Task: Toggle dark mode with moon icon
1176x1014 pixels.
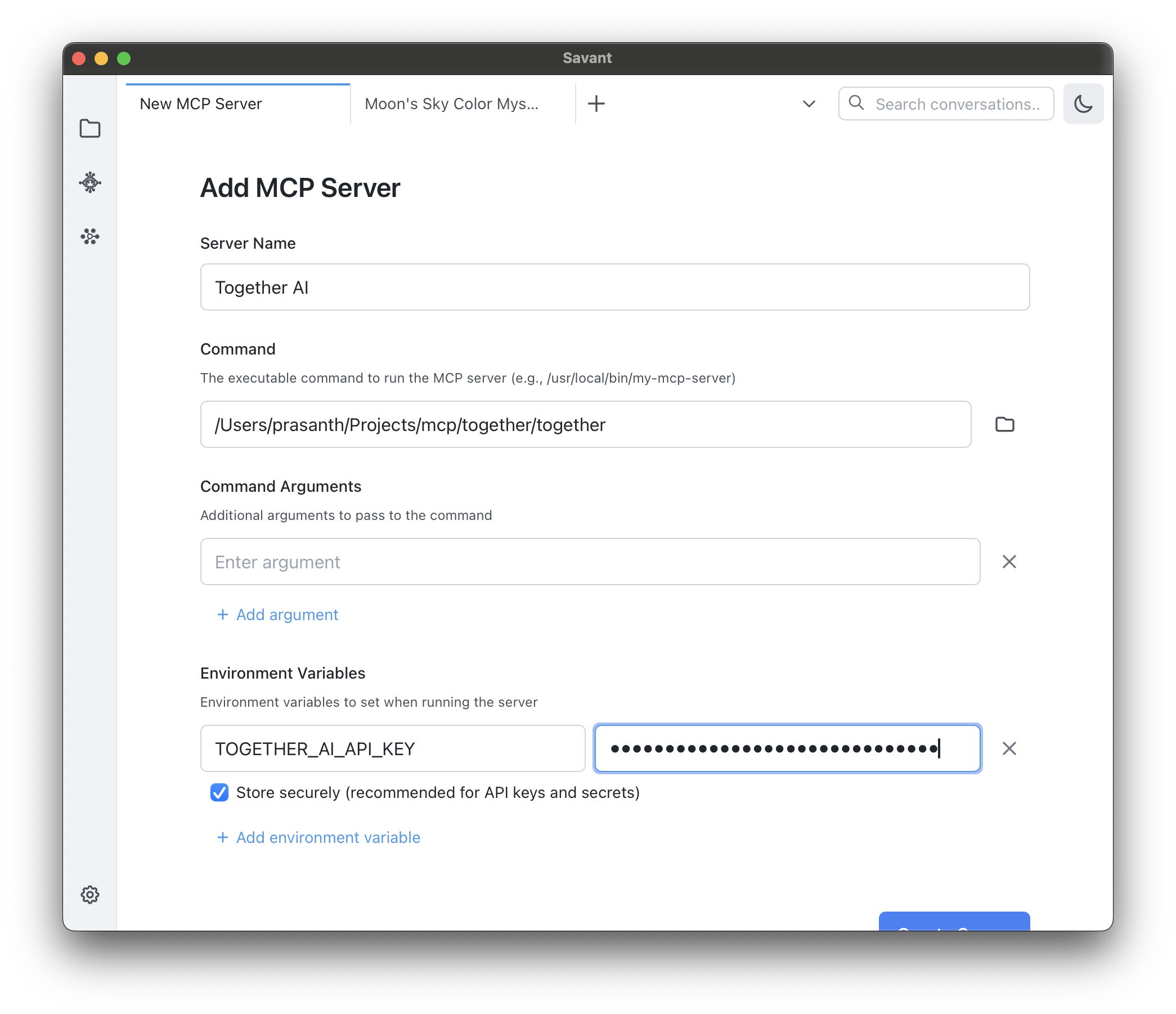Action: 1083,104
